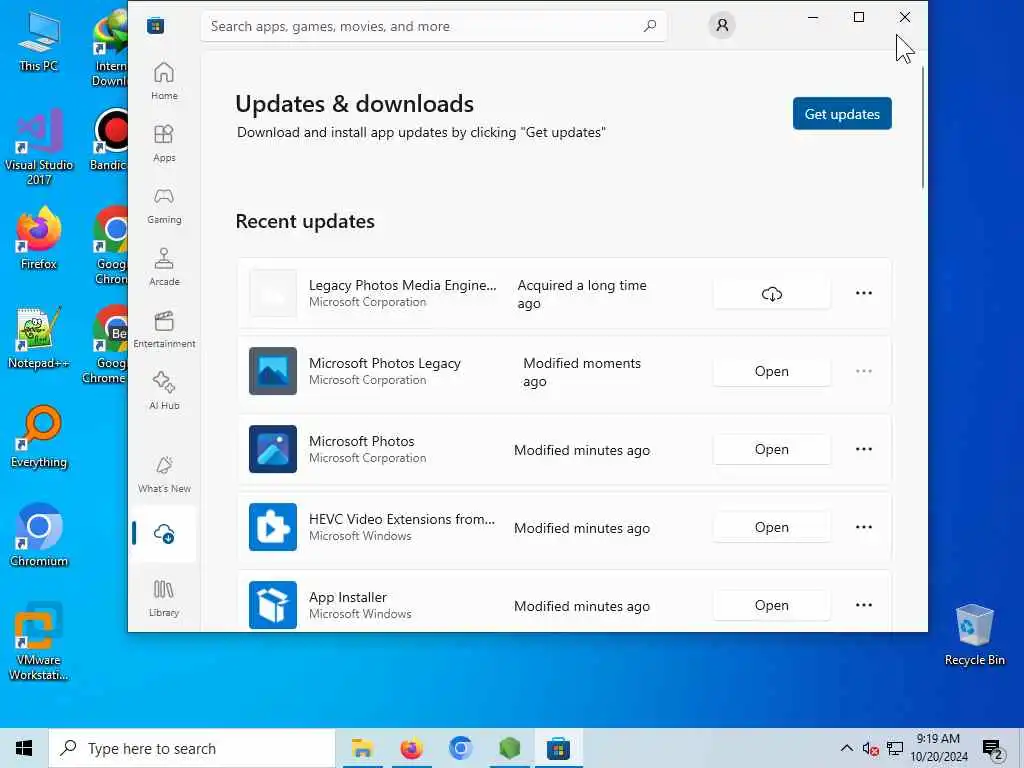Select Visual Studio 2017 desktop shortcut
The image size is (1024, 768).
(x=39, y=148)
